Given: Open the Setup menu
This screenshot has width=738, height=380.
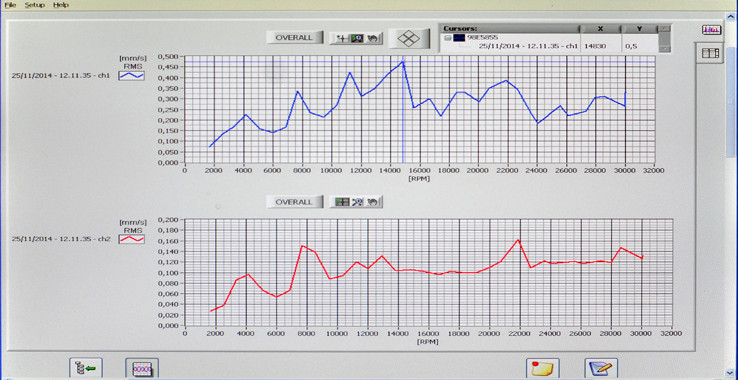Looking at the screenshot, I should (35, 5).
